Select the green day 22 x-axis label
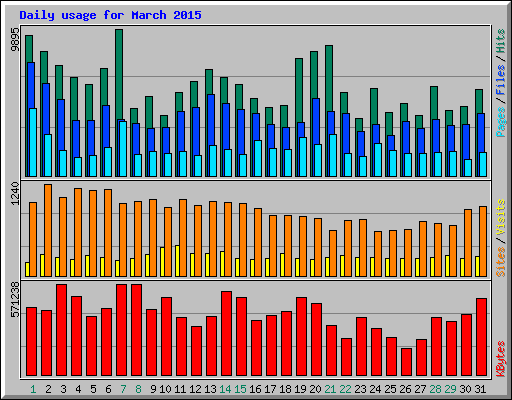The height and width of the screenshot is (400, 512). pyautogui.click(x=345, y=389)
